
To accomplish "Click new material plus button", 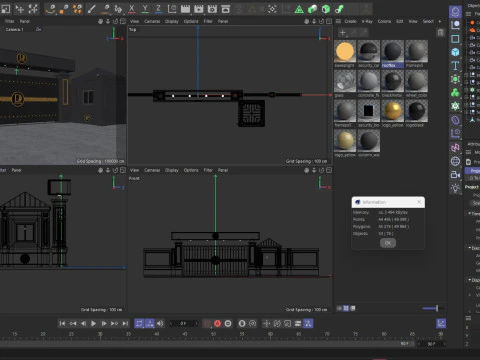I will point(343,33).
